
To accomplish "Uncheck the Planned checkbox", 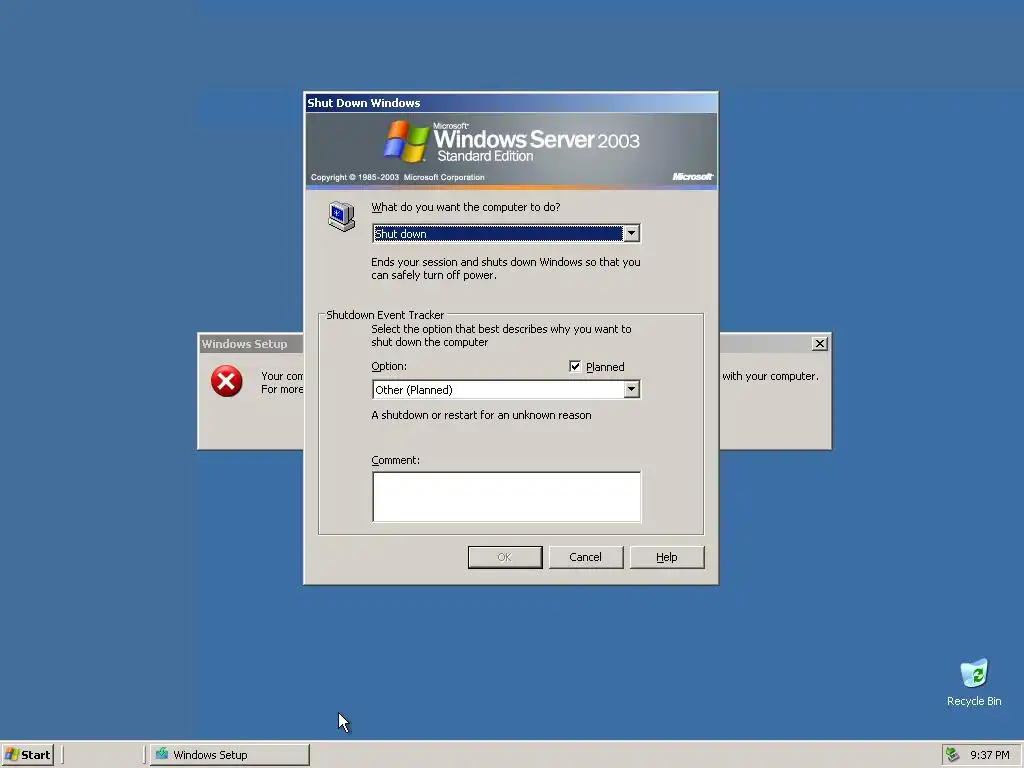I will coord(575,366).
